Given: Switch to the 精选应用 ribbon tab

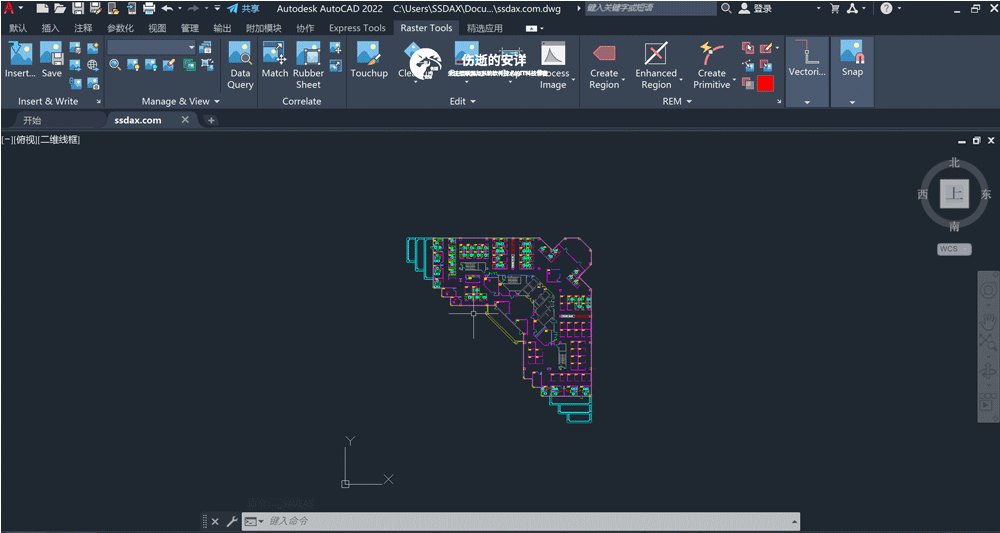Looking at the screenshot, I should point(485,28).
